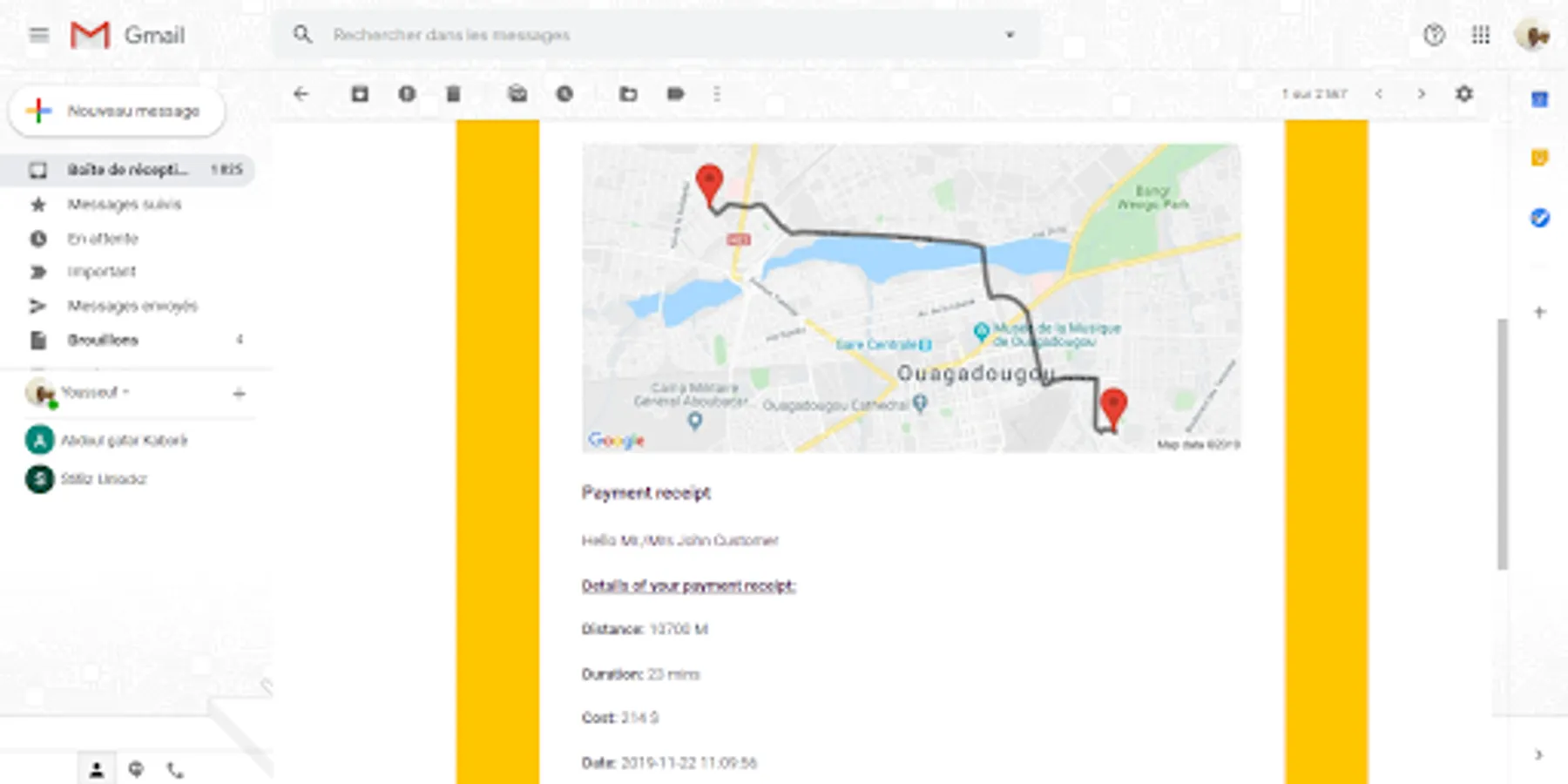The image size is (1568, 784).
Task: Switch to the phone calls tab
Action: (x=175, y=770)
